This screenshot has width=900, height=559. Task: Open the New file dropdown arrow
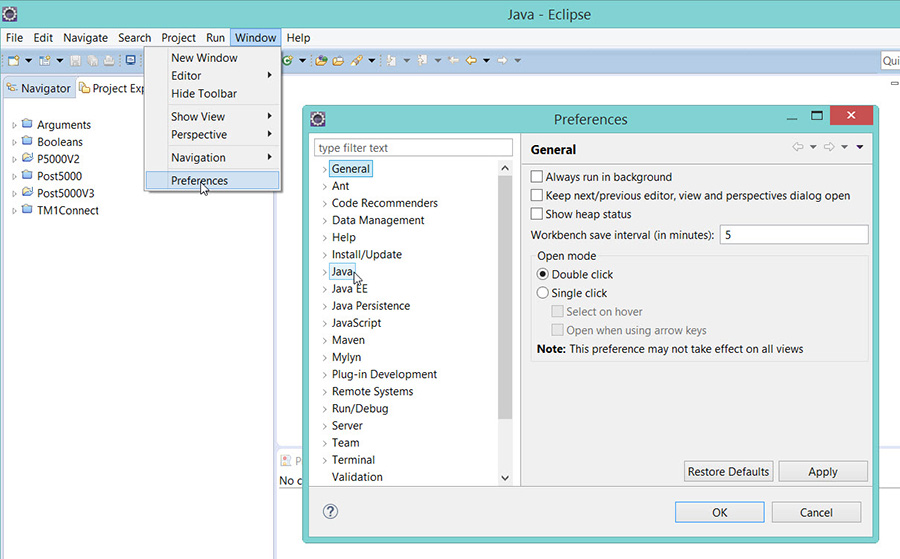(28, 60)
